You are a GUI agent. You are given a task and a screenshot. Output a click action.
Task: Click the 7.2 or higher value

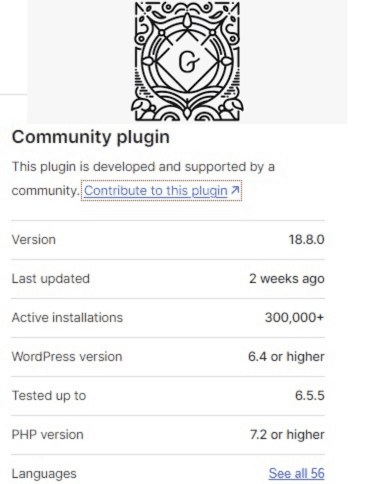(287, 435)
